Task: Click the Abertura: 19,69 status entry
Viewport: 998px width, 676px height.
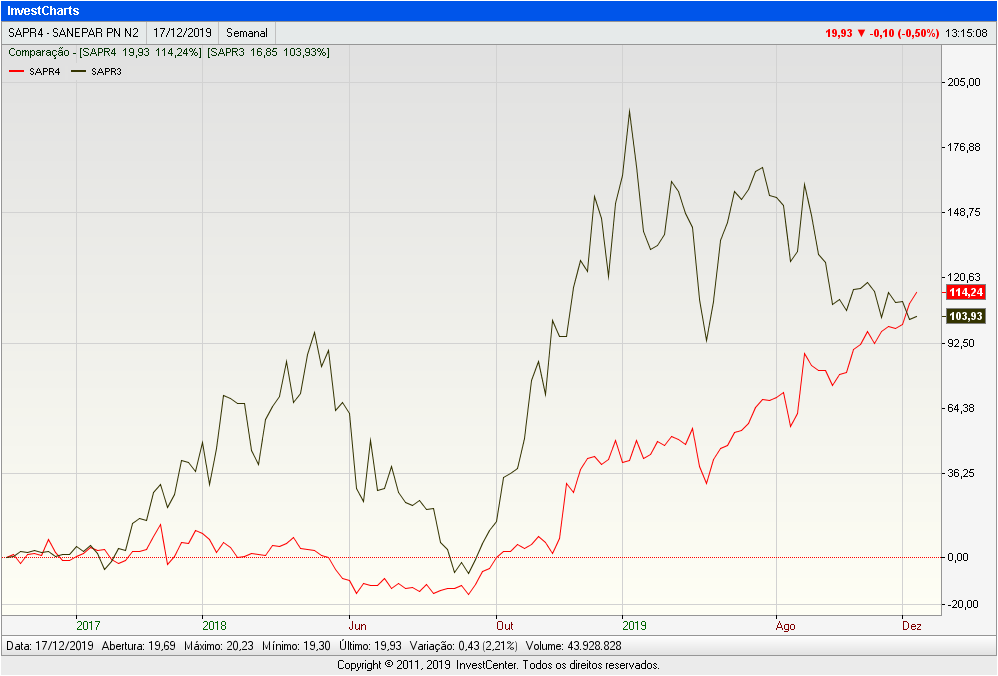Action: (139, 646)
